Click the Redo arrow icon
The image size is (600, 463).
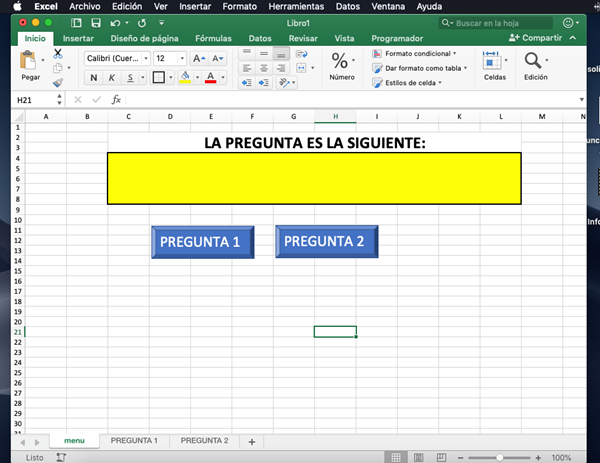(x=142, y=23)
